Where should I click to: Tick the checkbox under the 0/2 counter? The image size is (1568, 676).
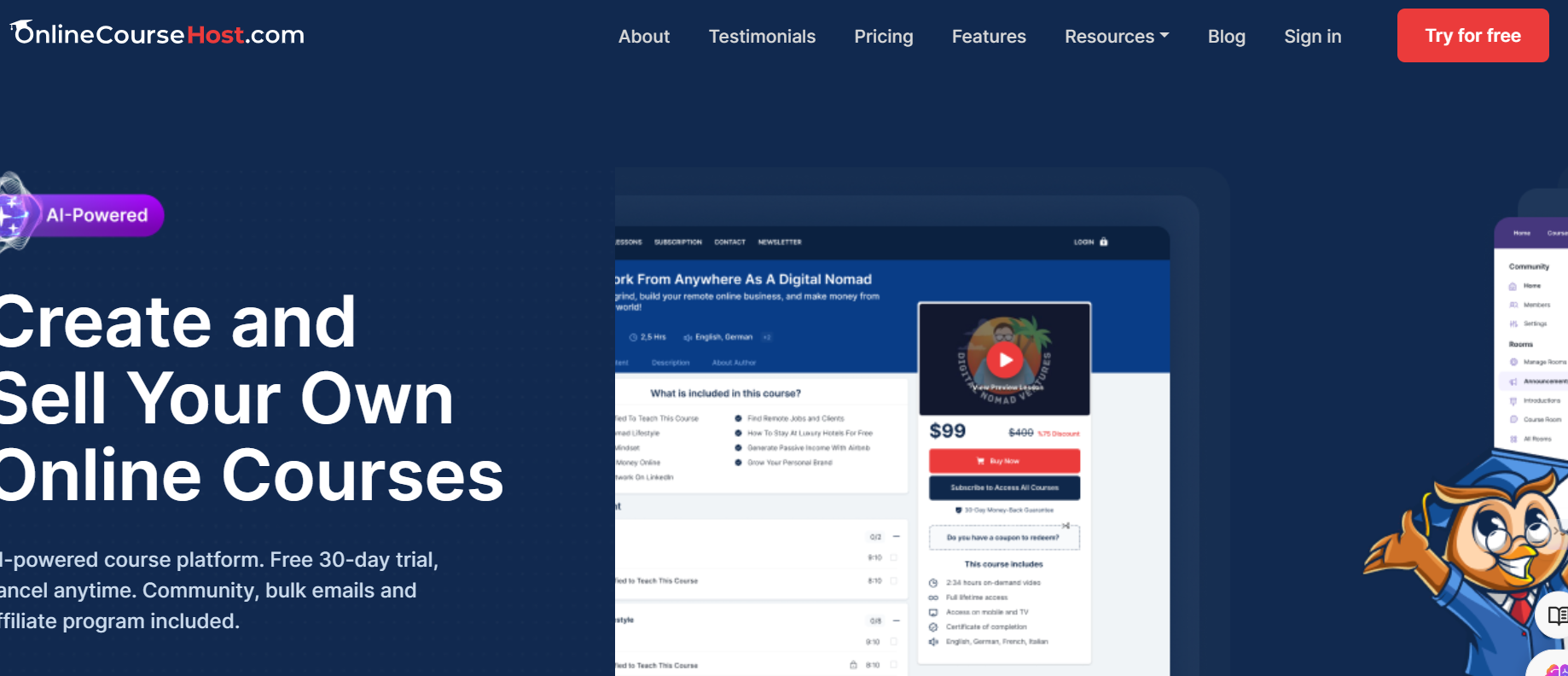click(x=893, y=557)
